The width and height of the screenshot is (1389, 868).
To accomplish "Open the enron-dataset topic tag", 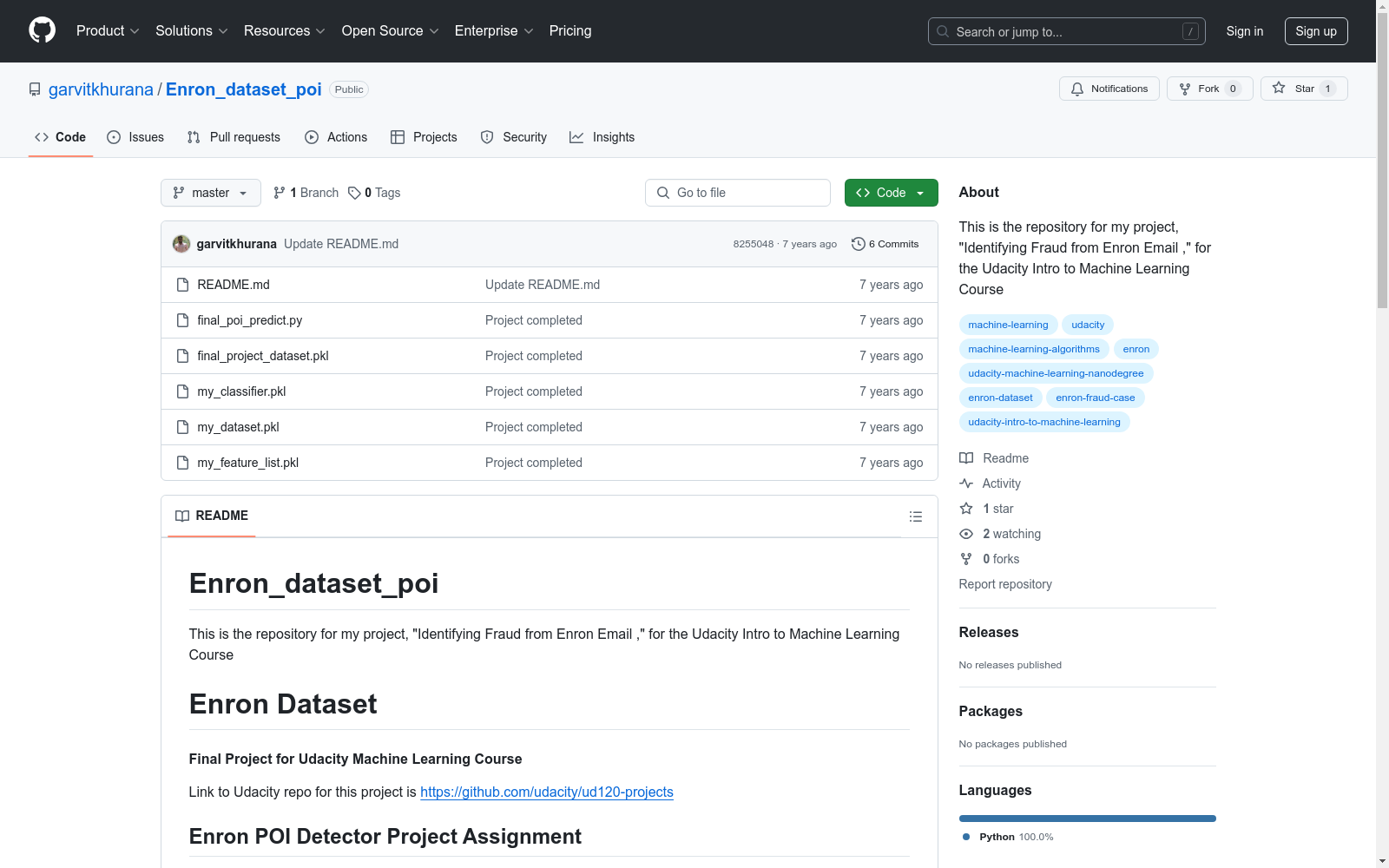I will [x=1001, y=398].
